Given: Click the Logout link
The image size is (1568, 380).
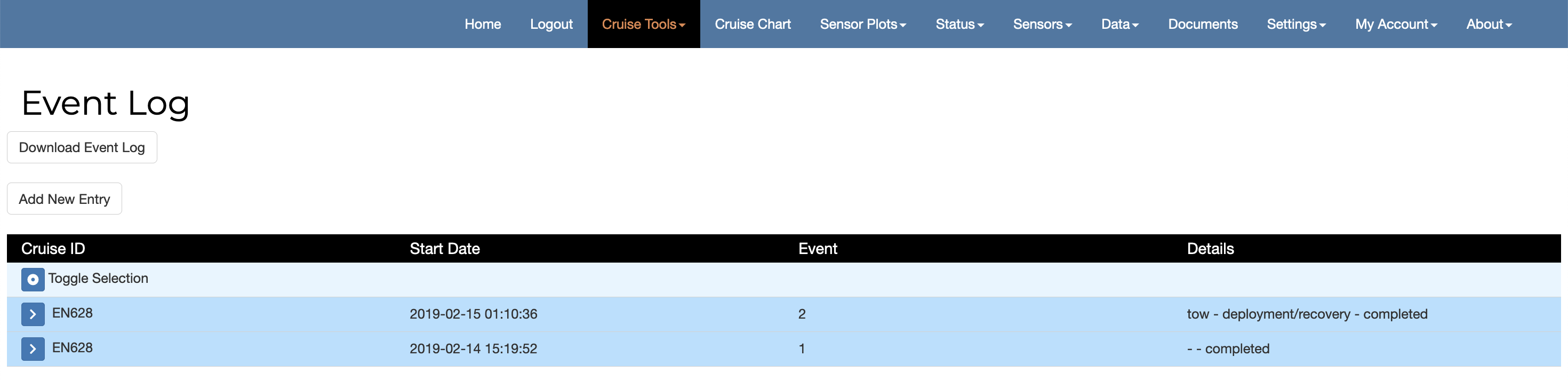Looking at the screenshot, I should pos(551,25).
